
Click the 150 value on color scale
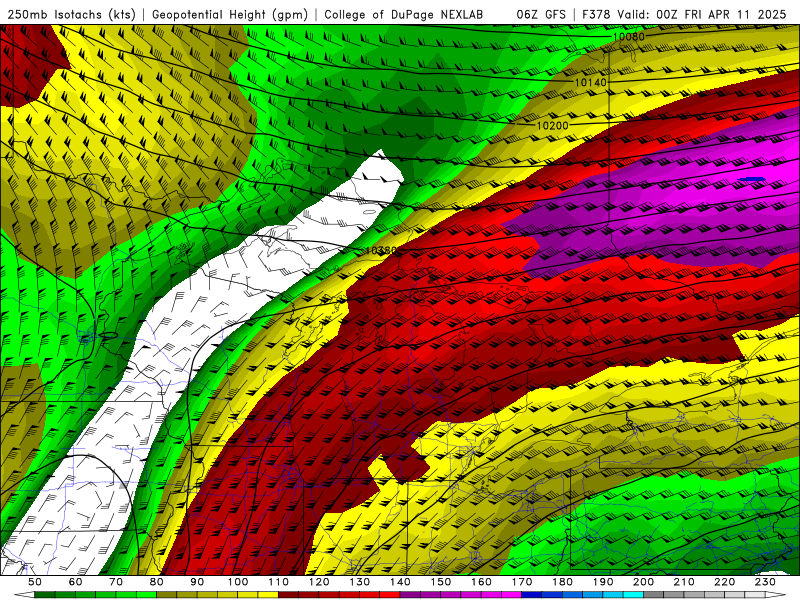pos(441,582)
